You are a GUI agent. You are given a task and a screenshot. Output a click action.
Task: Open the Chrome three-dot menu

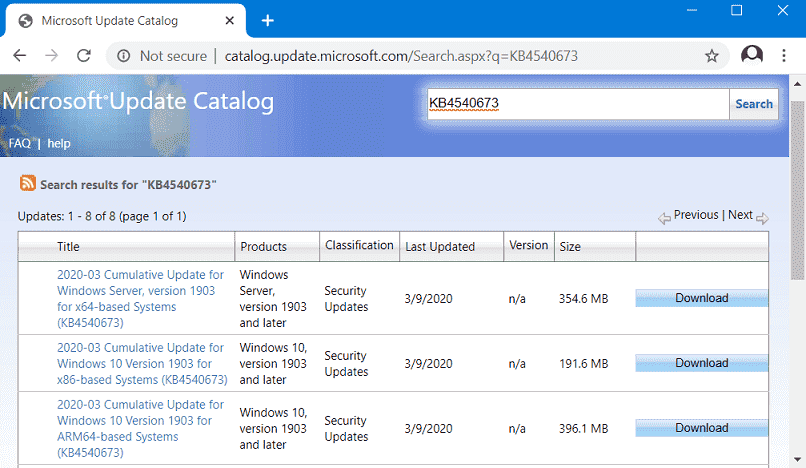783,56
